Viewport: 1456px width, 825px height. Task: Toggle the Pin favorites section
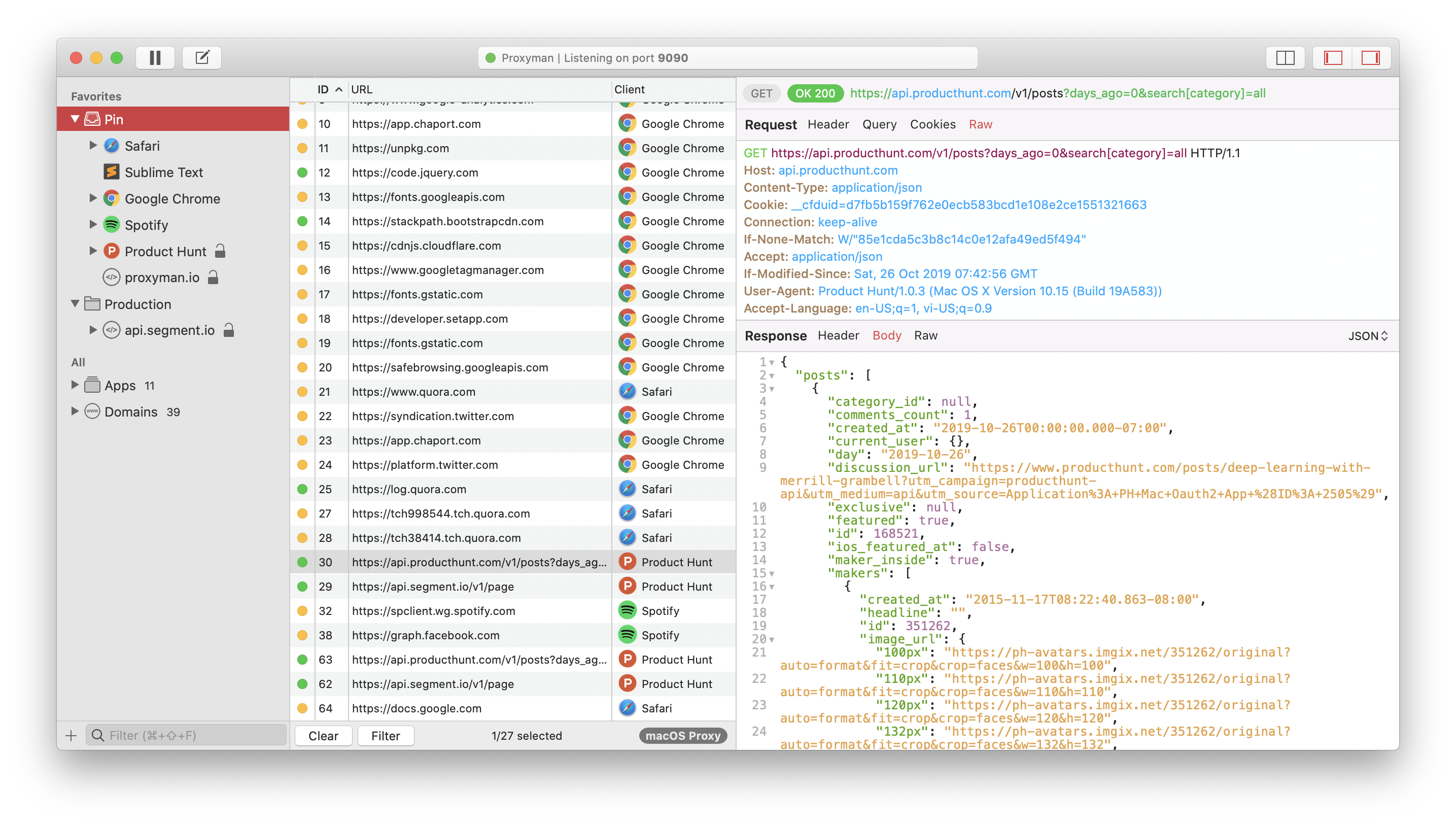point(78,118)
